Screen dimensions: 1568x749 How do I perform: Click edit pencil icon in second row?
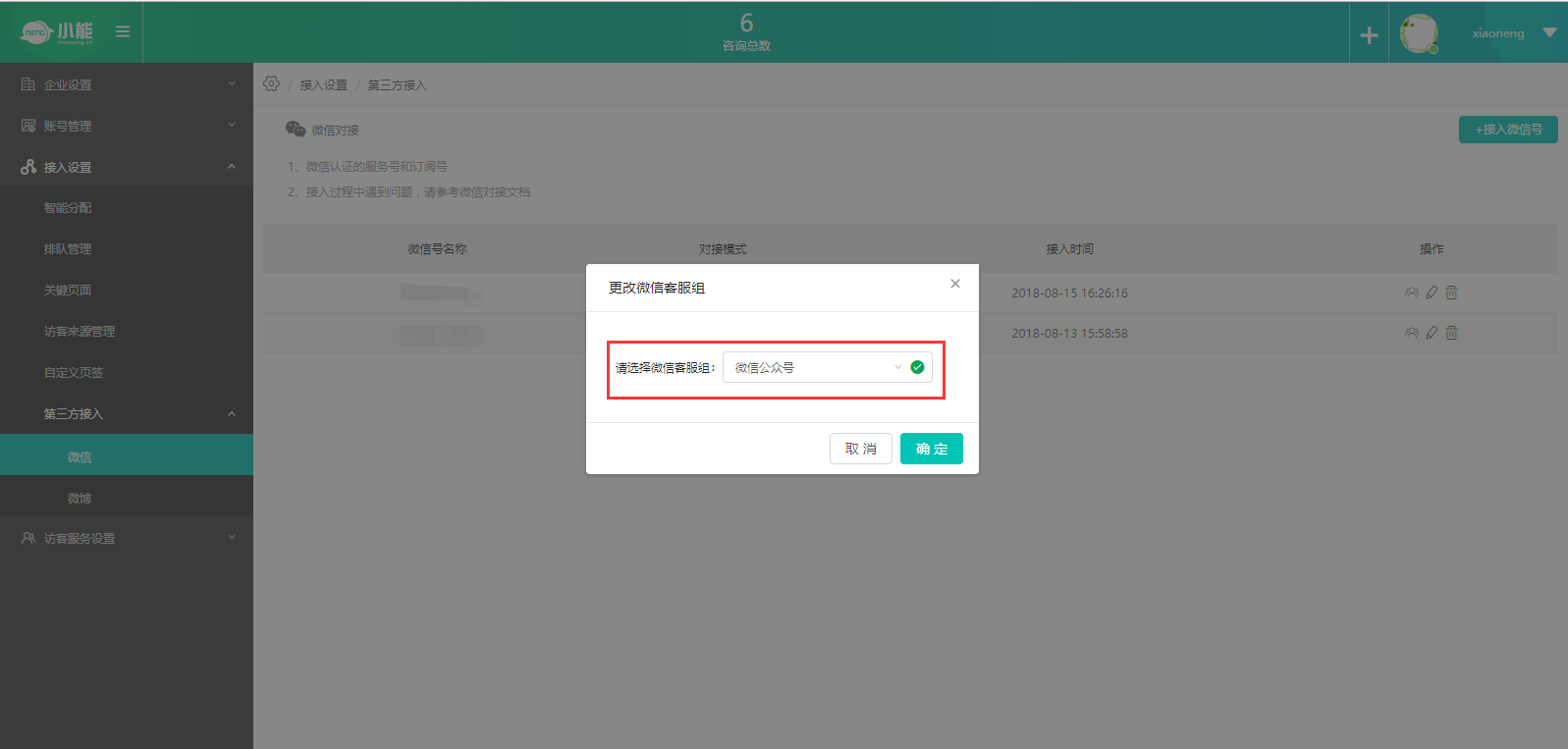tap(1432, 333)
